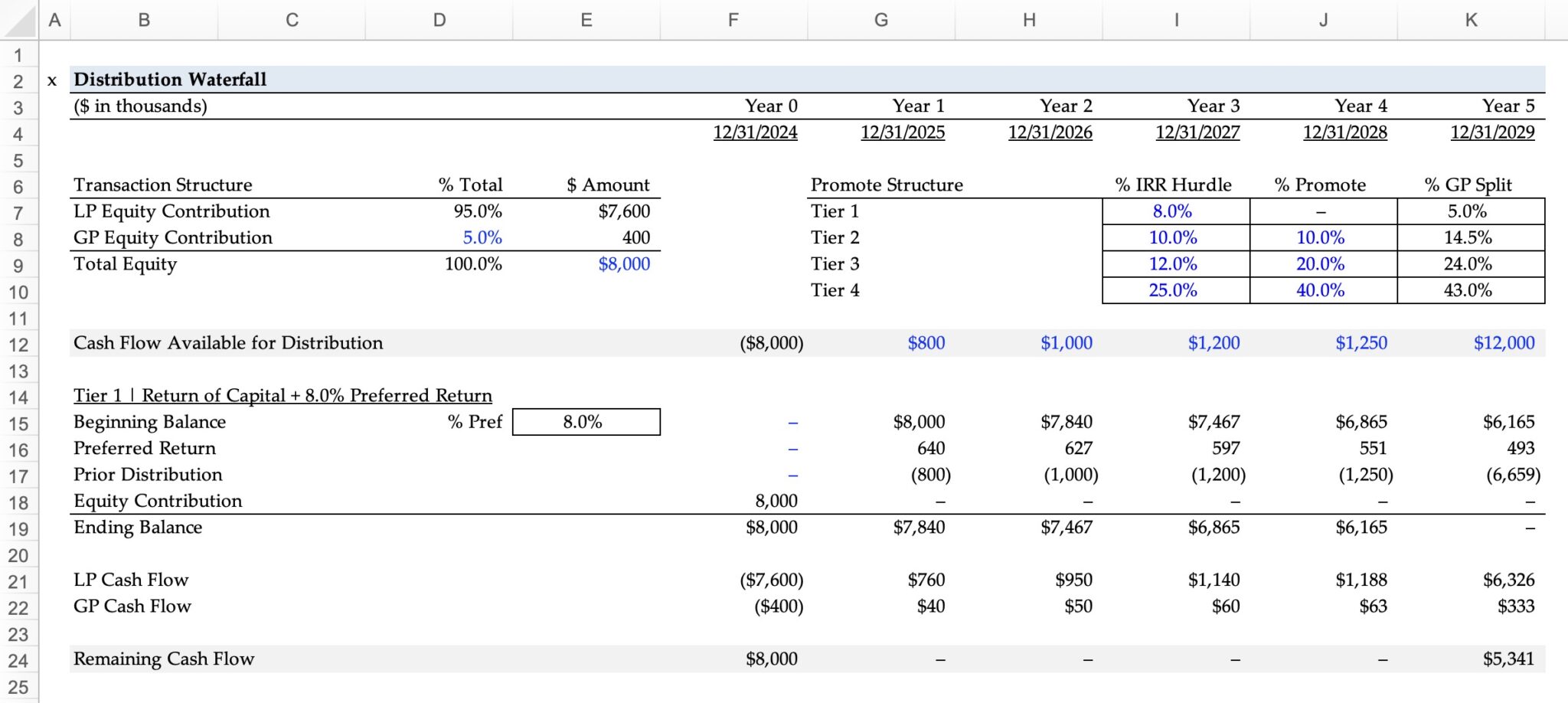This screenshot has width=1568, height=703.
Task: Click Year 0 LP Cash Flow ($7,600)
Action: pos(771,580)
